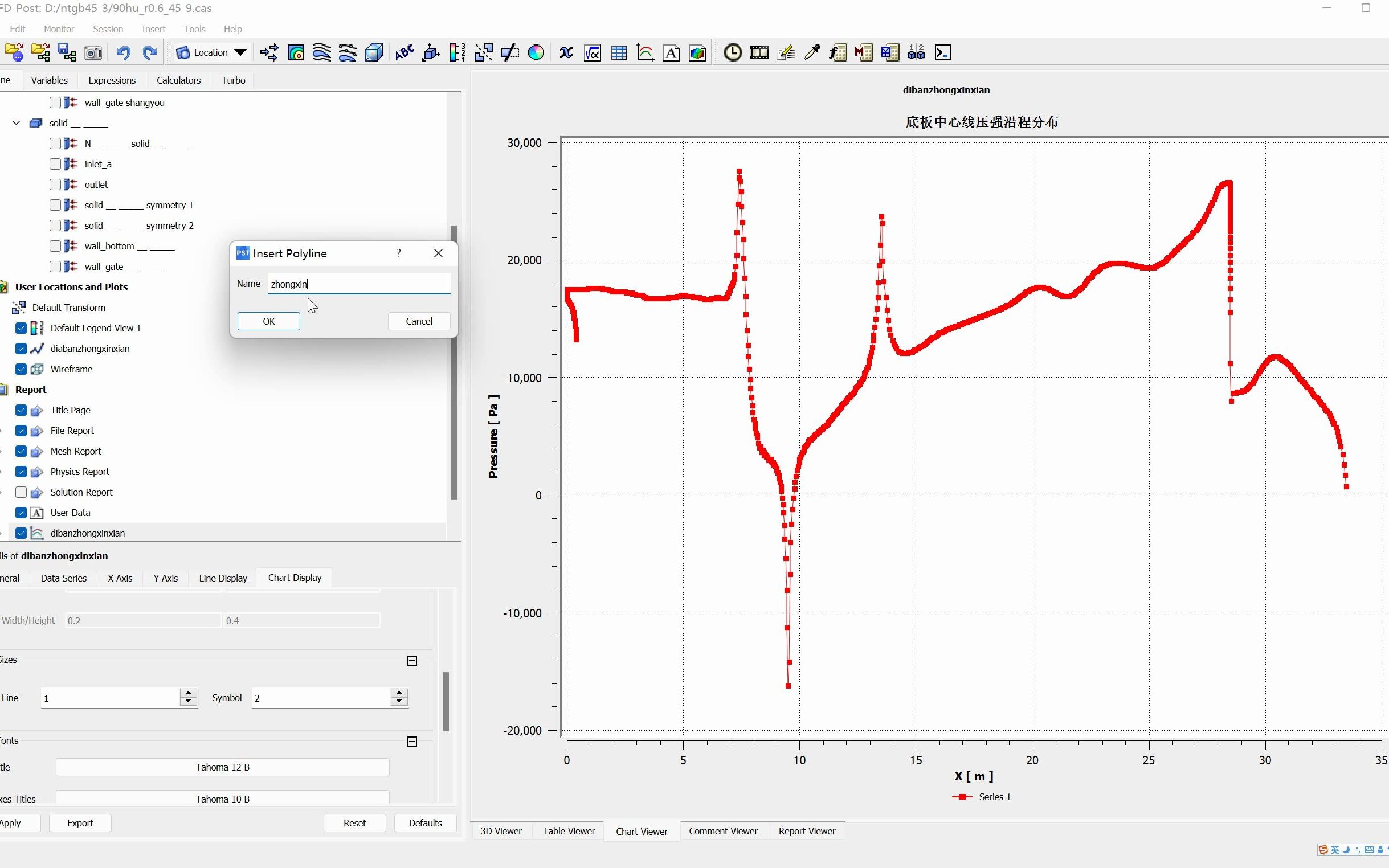This screenshot has height=868, width=1389.
Task: Click the Table toolbar icon
Action: 619,53
